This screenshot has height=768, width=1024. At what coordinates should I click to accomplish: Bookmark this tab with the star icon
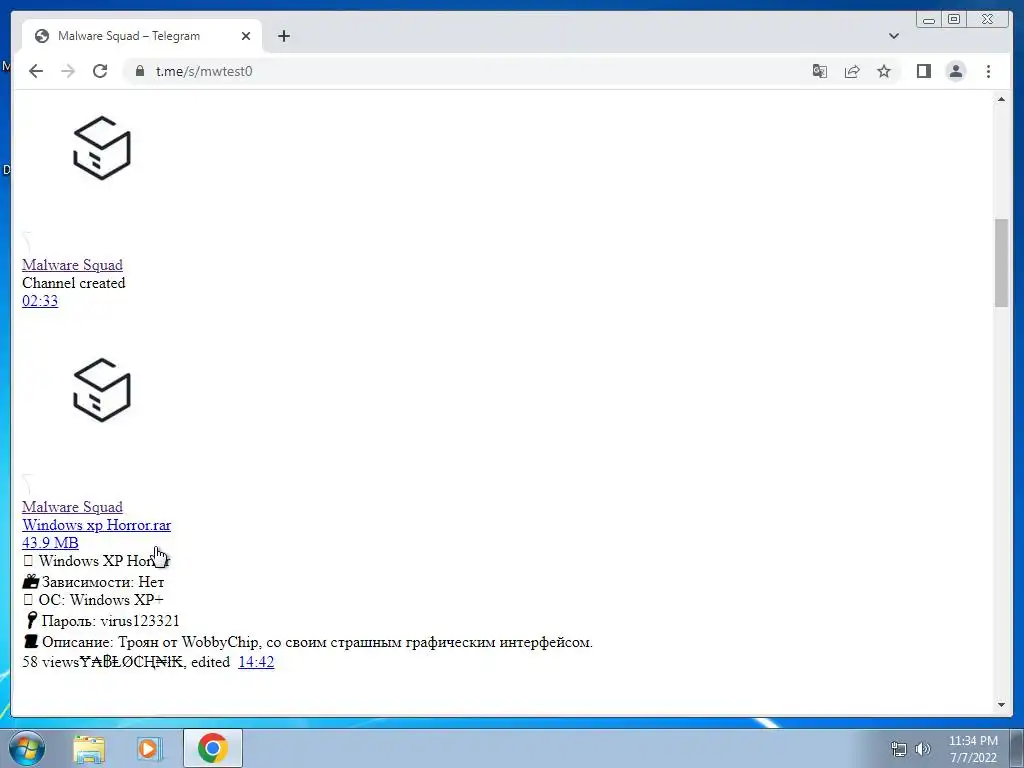(884, 71)
